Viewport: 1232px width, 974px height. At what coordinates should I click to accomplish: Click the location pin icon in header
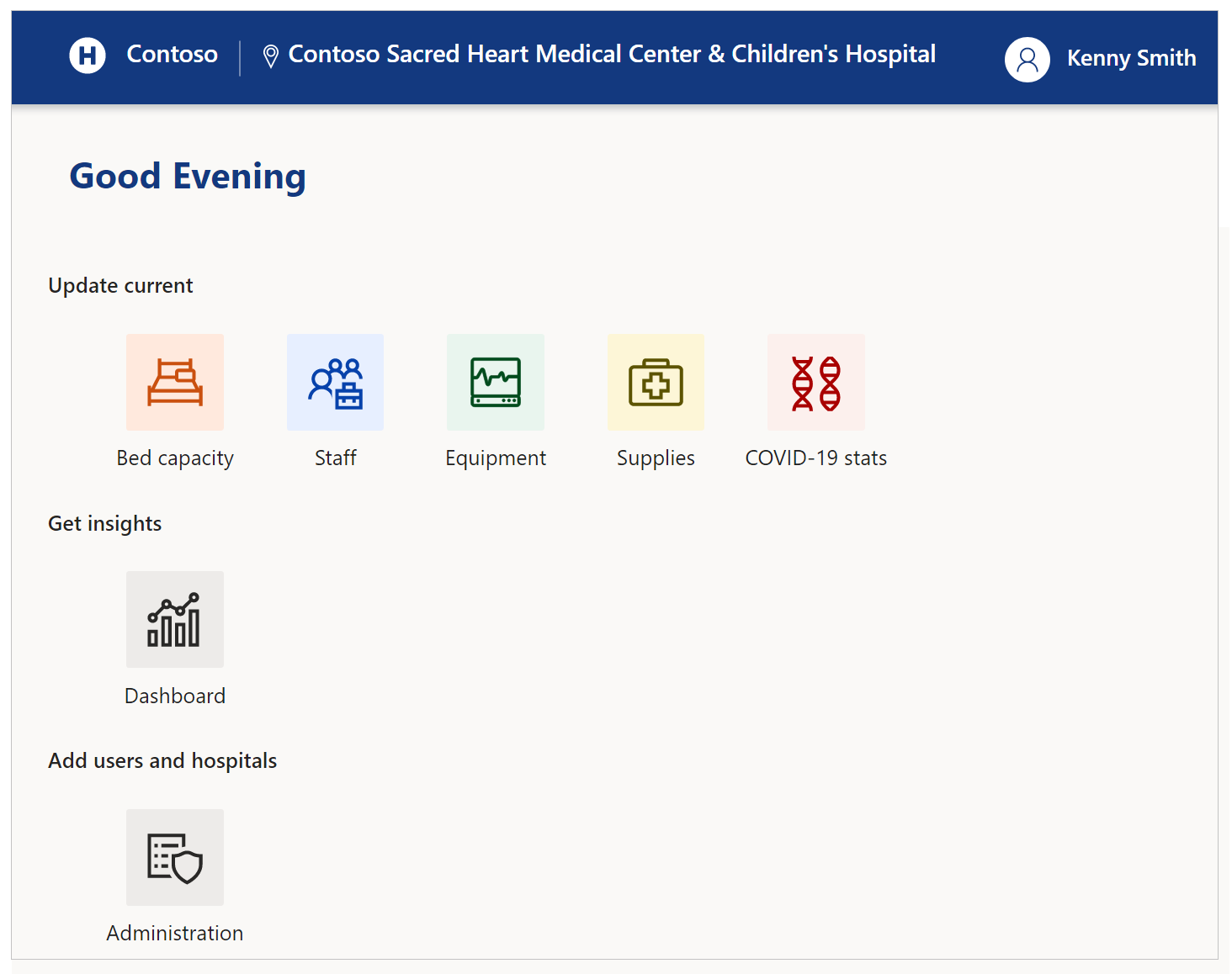click(x=270, y=56)
